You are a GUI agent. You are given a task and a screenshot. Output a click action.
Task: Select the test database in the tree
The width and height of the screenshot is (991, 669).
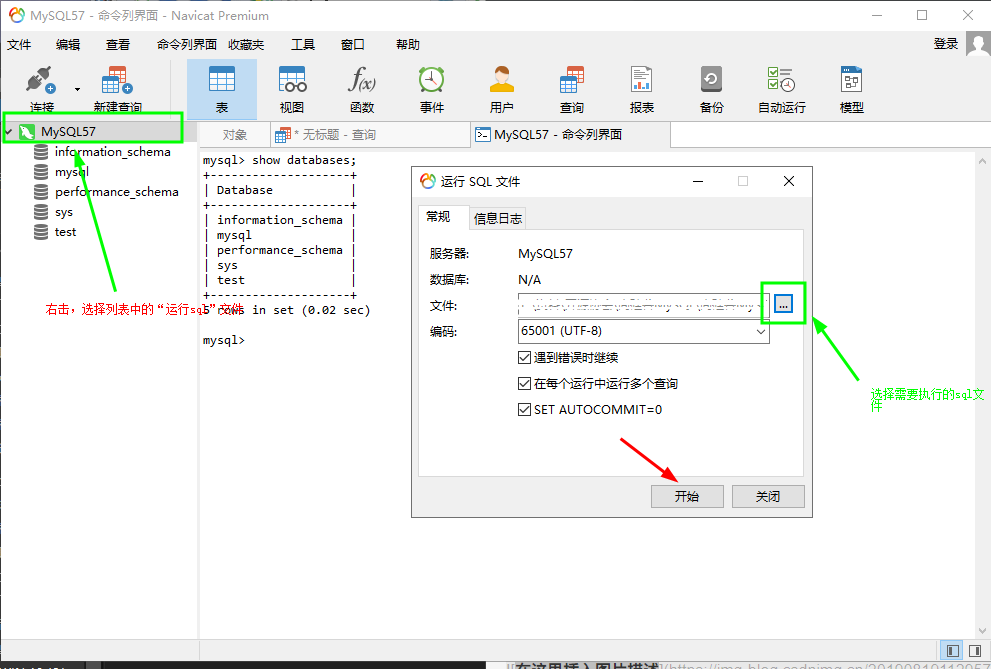pos(65,232)
